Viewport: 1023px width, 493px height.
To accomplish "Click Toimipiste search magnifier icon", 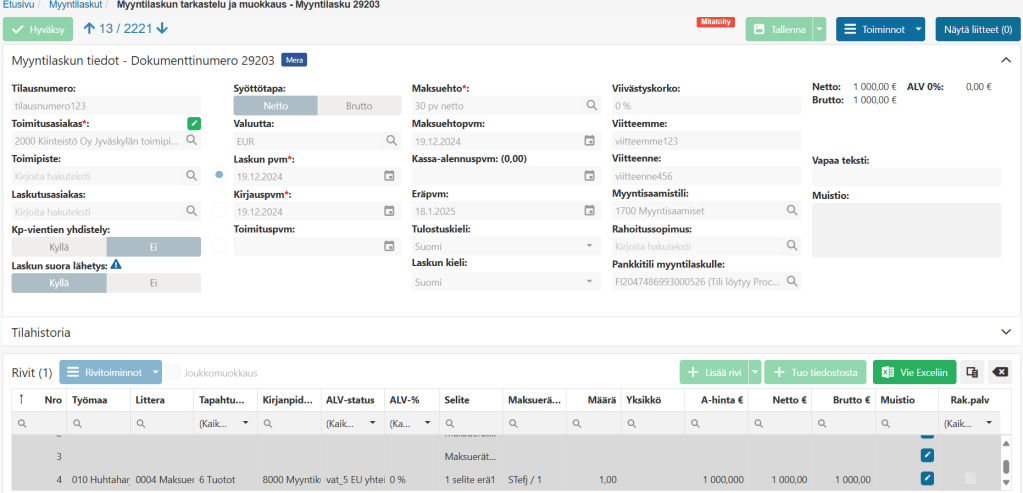I will coord(192,175).
